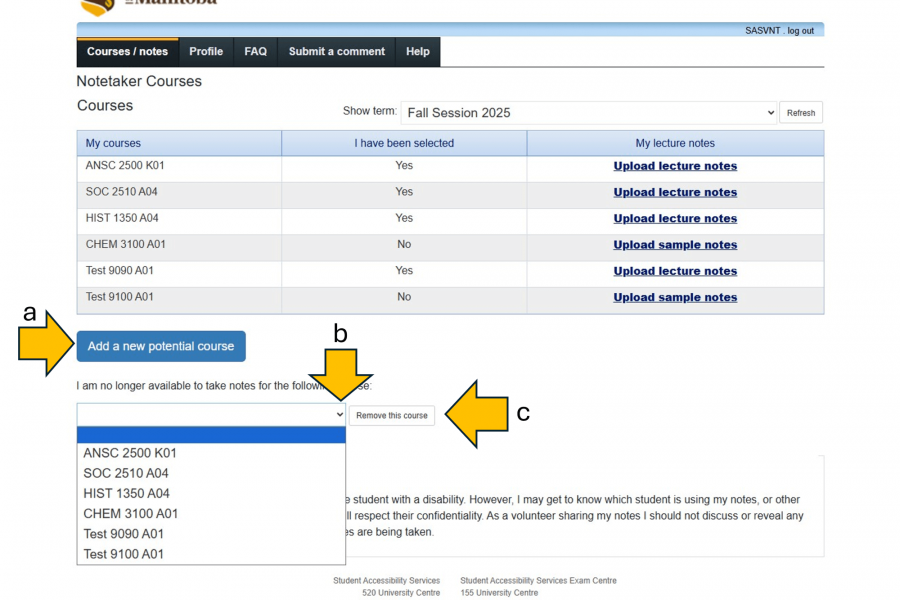Upload lecture notes for SOC 2510 A04
This screenshot has width=900, height=600.
(675, 192)
